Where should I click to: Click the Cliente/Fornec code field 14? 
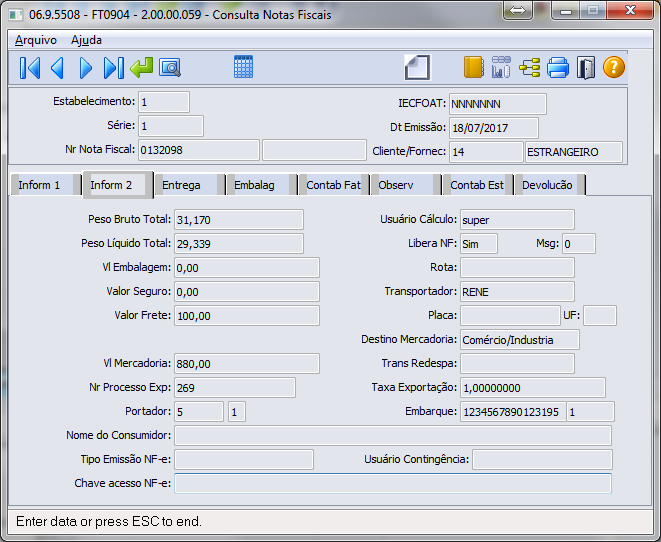tap(486, 152)
